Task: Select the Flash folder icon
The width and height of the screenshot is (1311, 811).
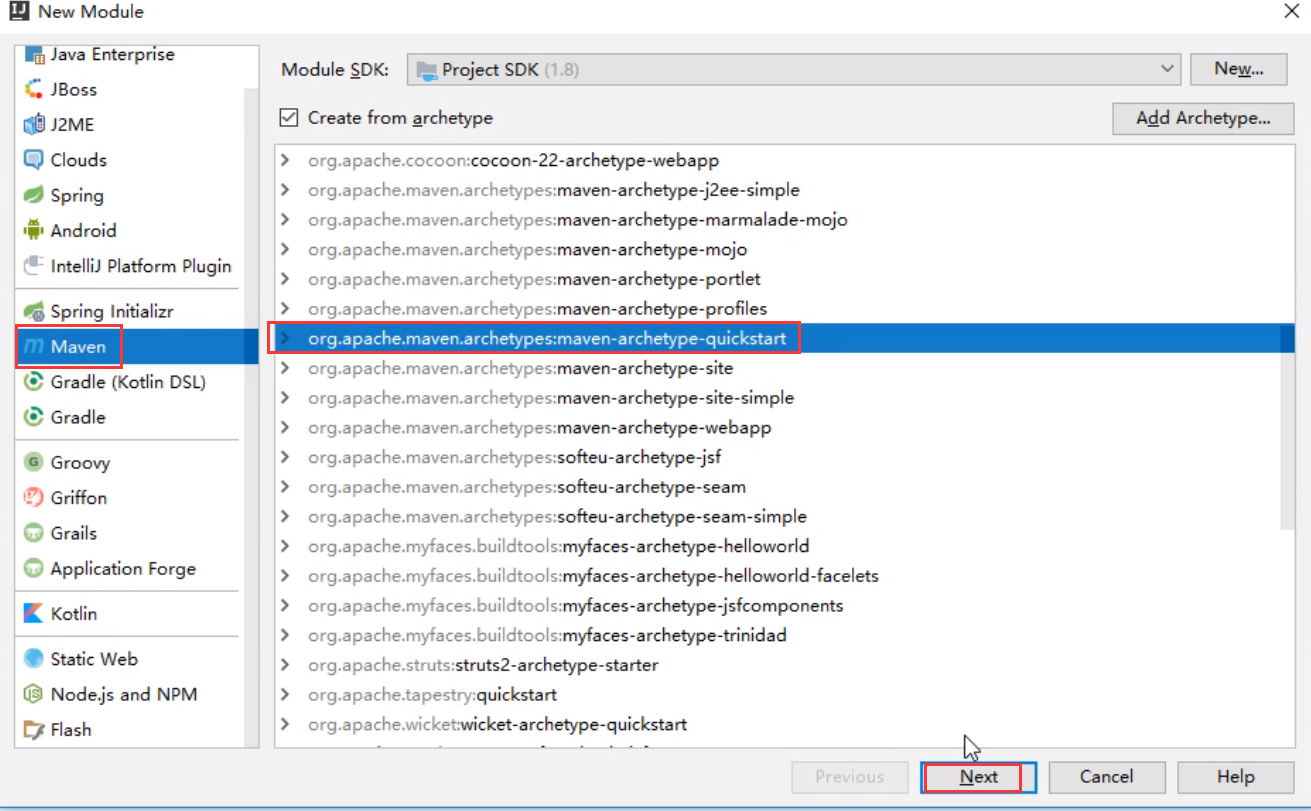Action: pos(34,730)
